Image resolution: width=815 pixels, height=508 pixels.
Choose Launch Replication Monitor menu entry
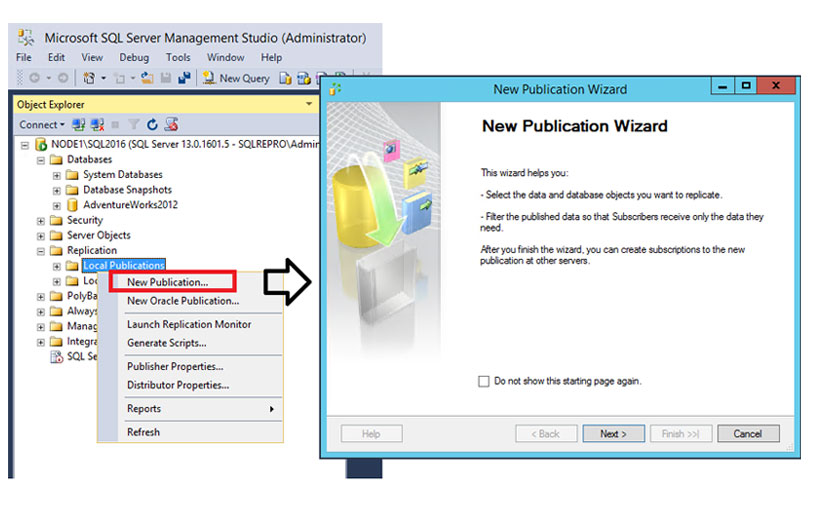[189, 324]
